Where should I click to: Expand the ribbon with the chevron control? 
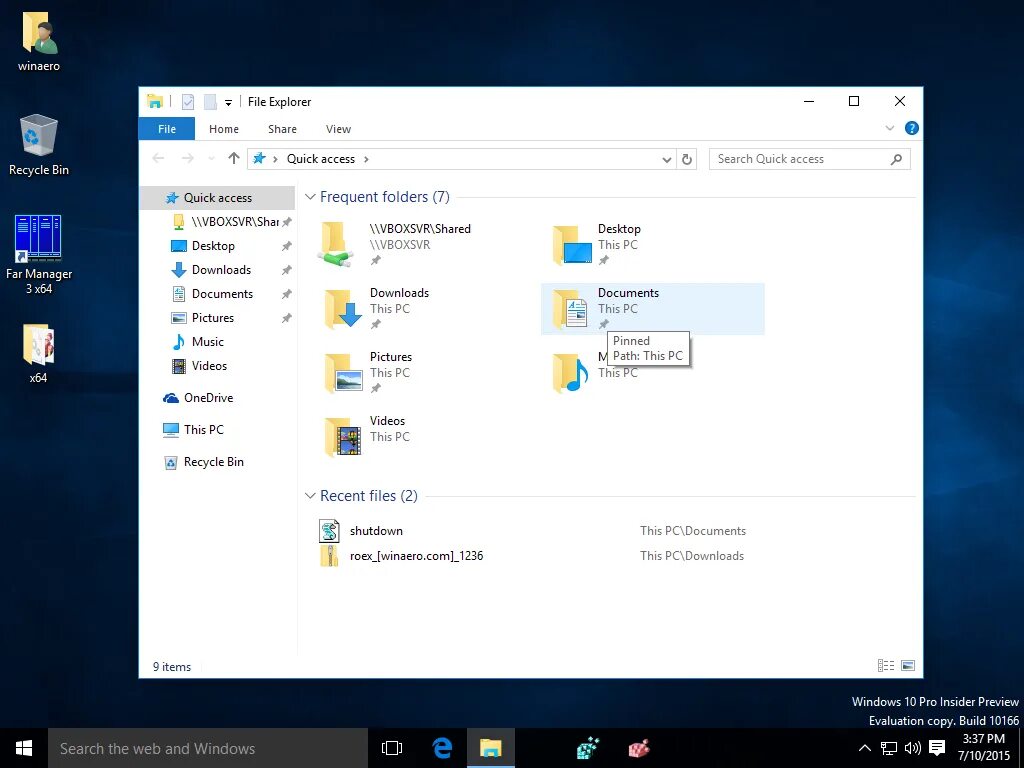[889, 128]
